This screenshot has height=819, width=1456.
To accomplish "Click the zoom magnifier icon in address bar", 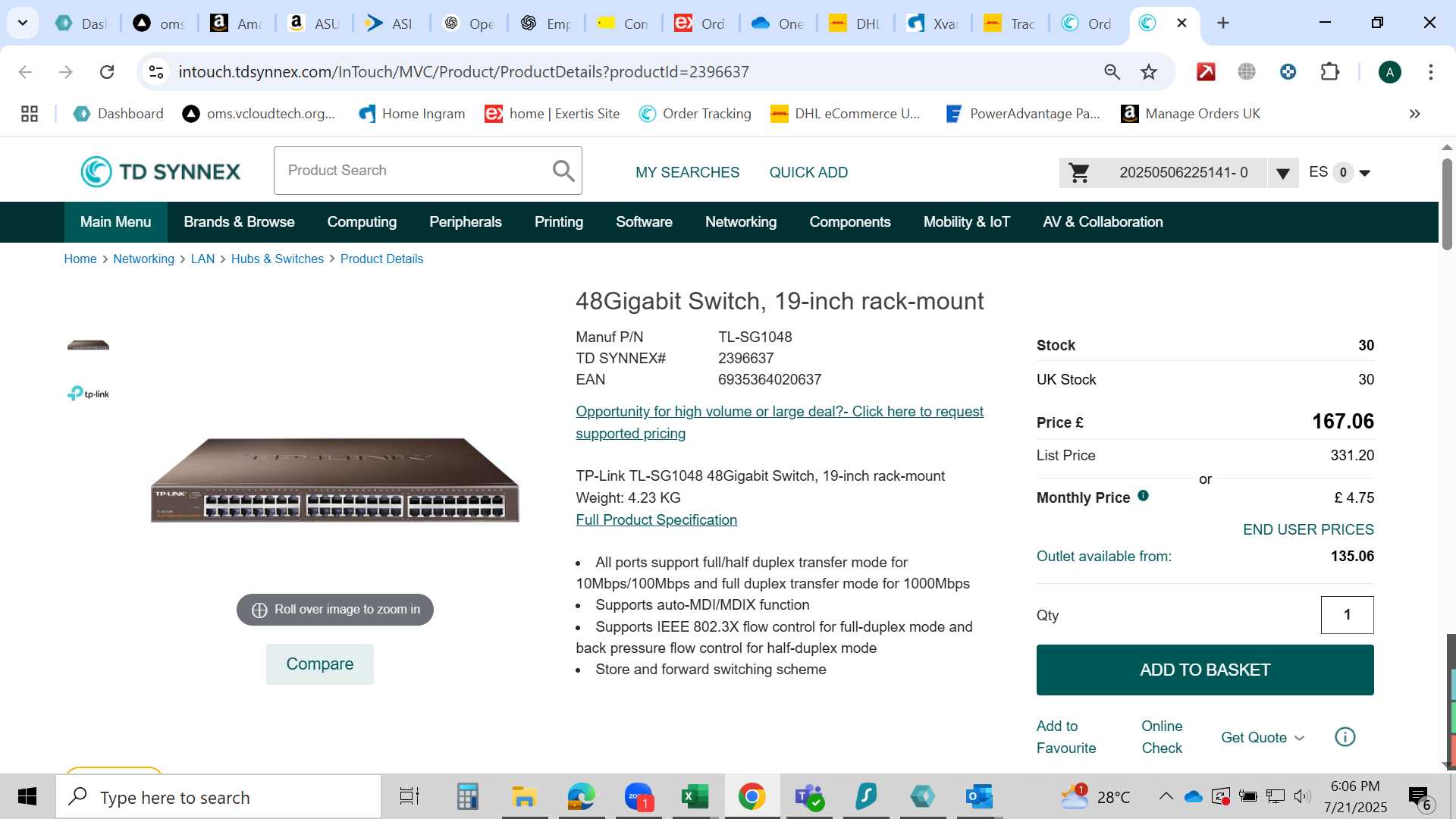I will pyautogui.click(x=1112, y=72).
